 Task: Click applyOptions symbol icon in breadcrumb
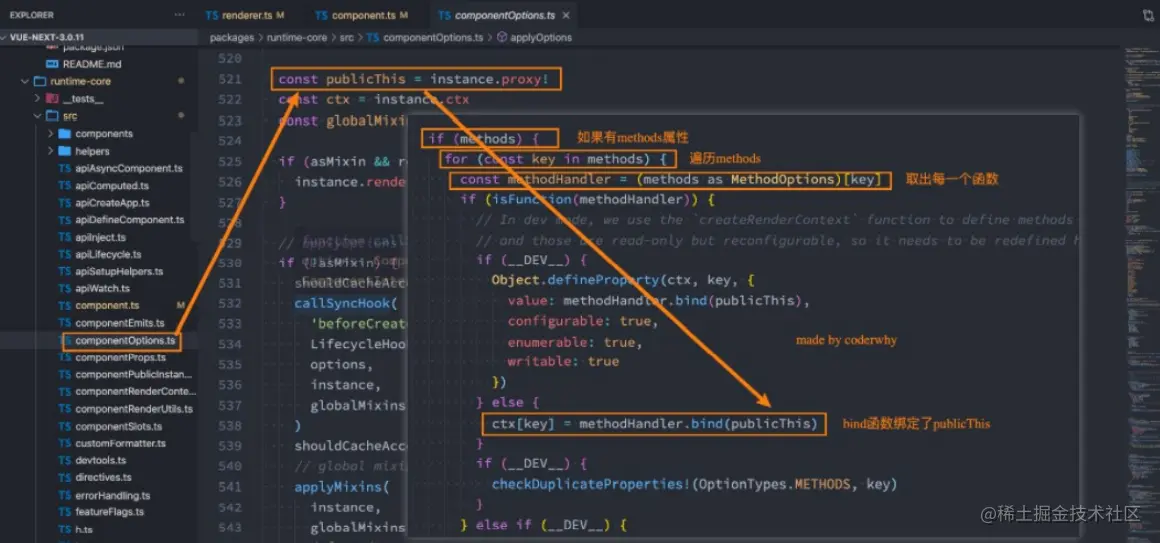click(x=502, y=37)
